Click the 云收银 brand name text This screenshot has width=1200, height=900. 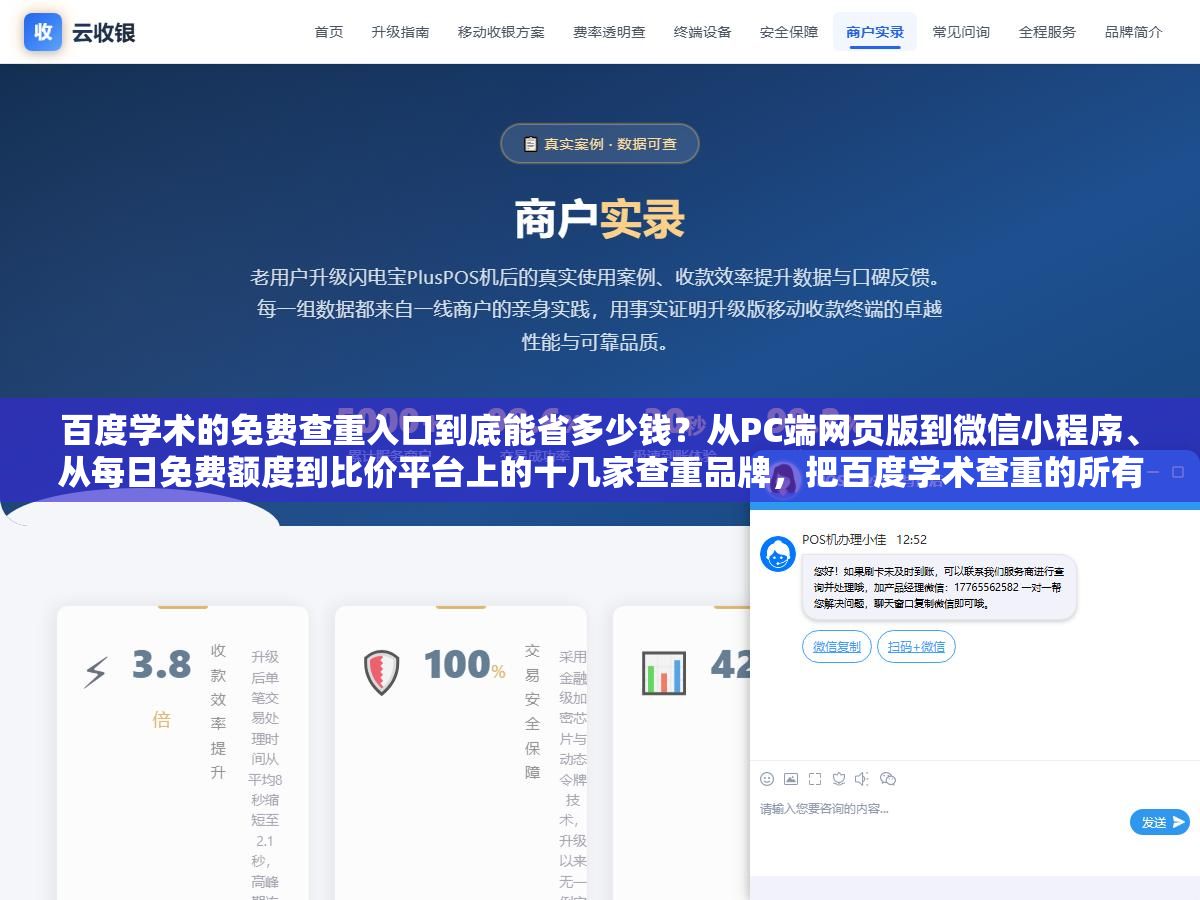pos(103,32)
